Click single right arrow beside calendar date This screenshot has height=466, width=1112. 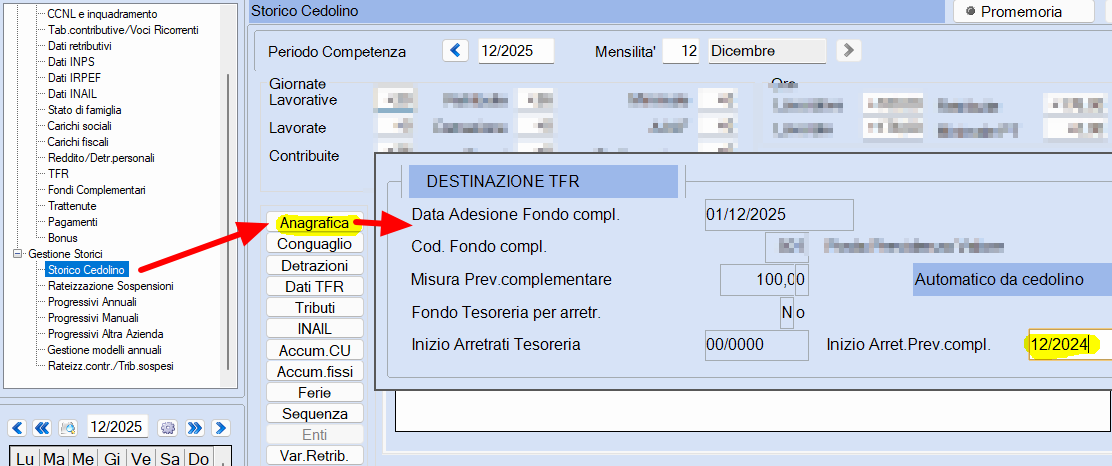pos(221,428)
